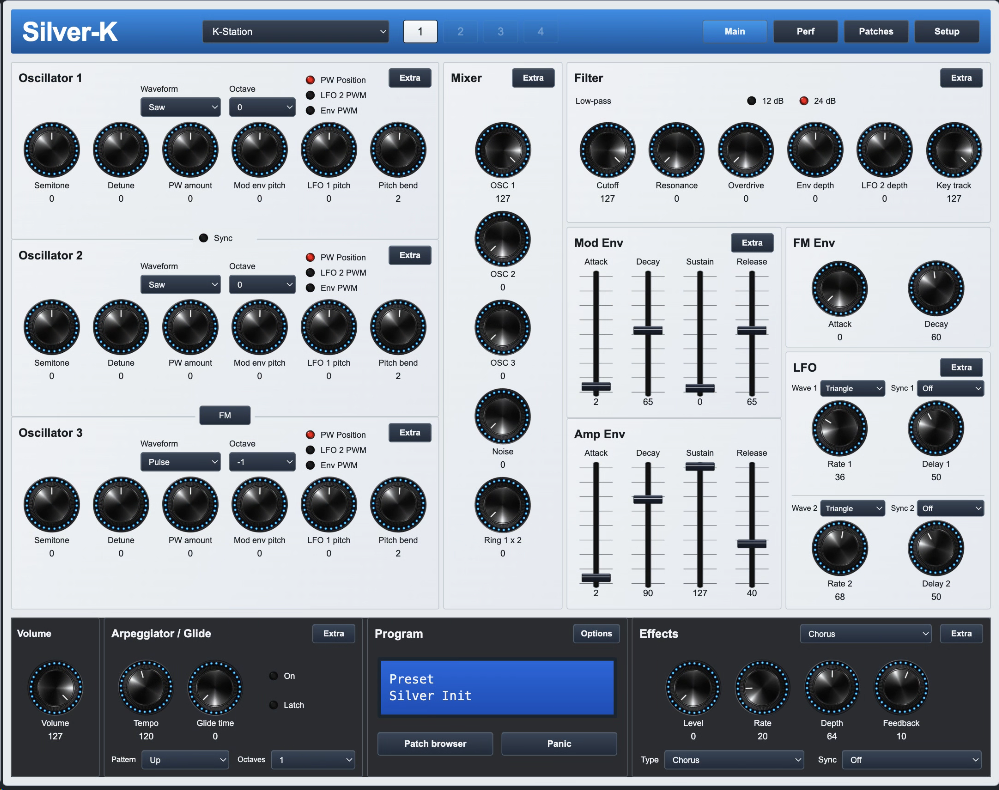Click the Oscillator 3 PW amount knob

190,505
